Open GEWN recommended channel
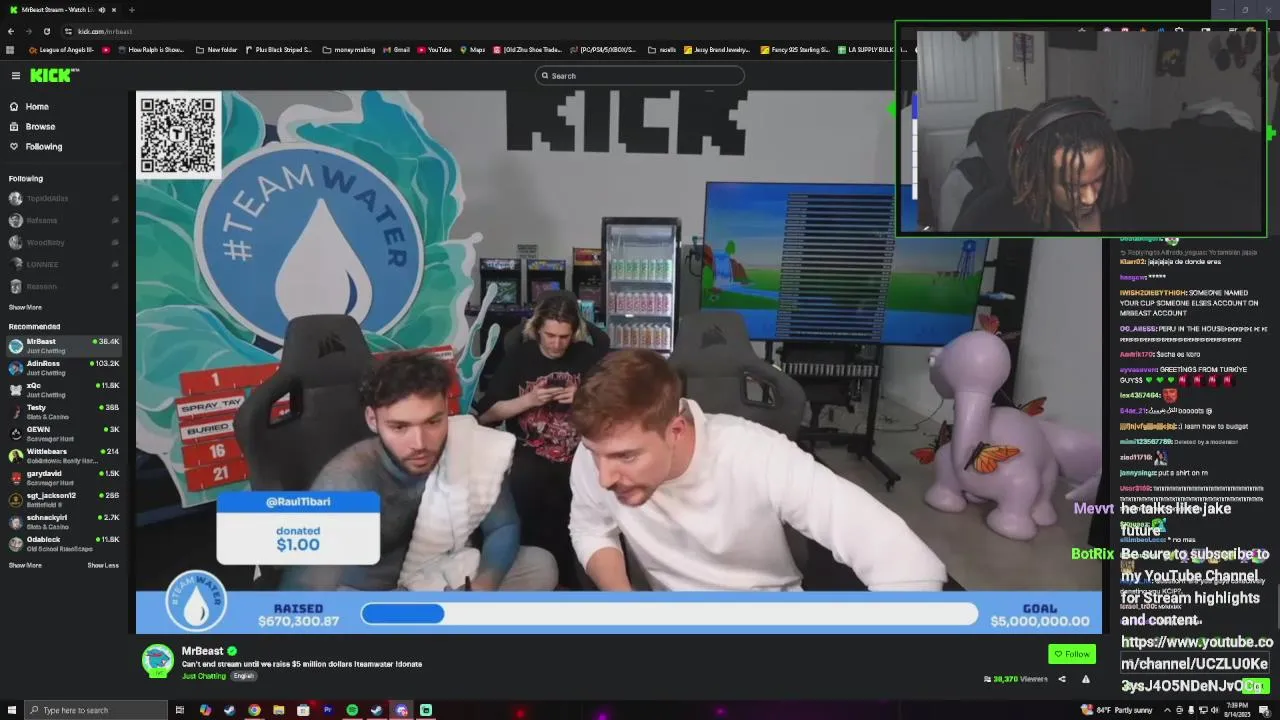Image resolution: width=1280 pixels, height=720 pixels. [64, 433]
